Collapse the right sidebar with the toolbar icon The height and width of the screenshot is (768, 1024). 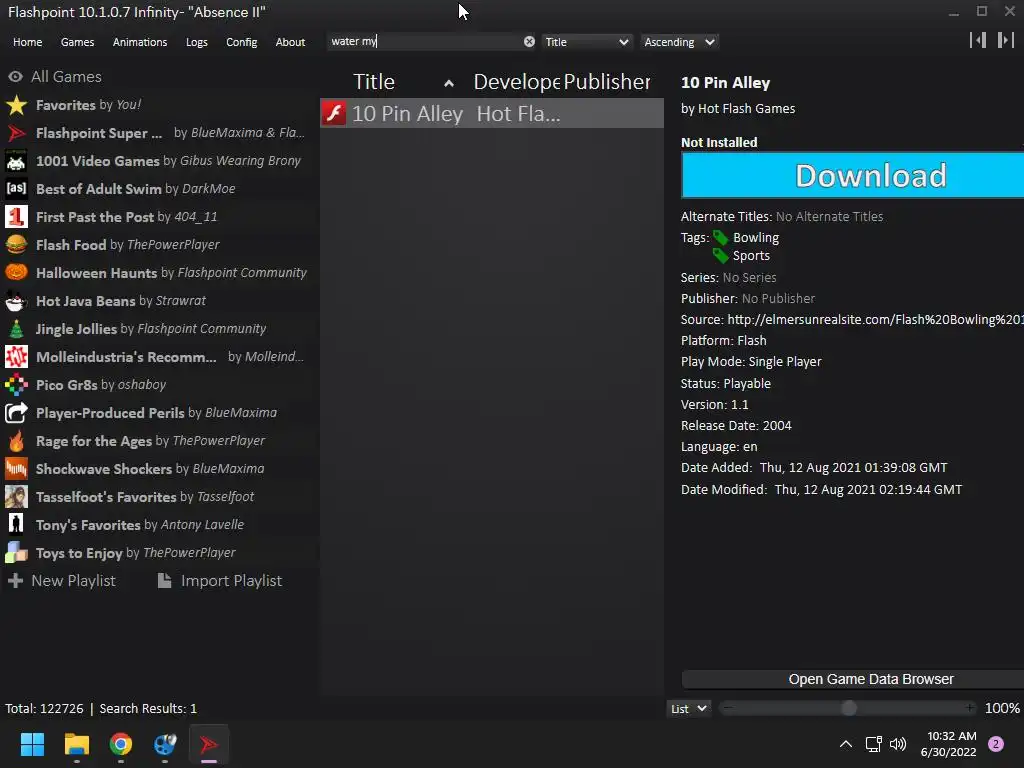click(x=1006, y=40)
